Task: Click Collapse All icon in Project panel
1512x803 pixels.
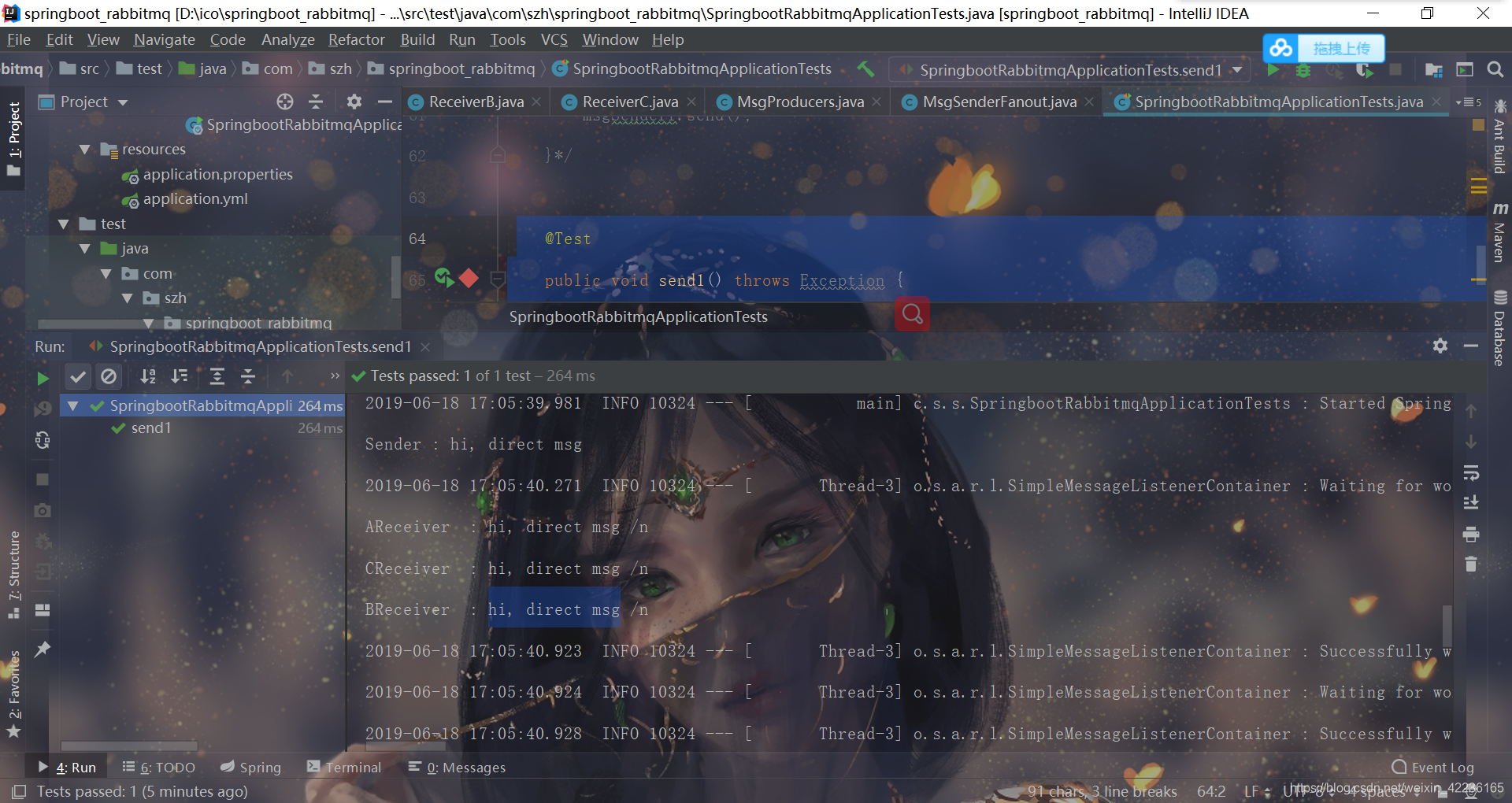Action: pos(316,102)
